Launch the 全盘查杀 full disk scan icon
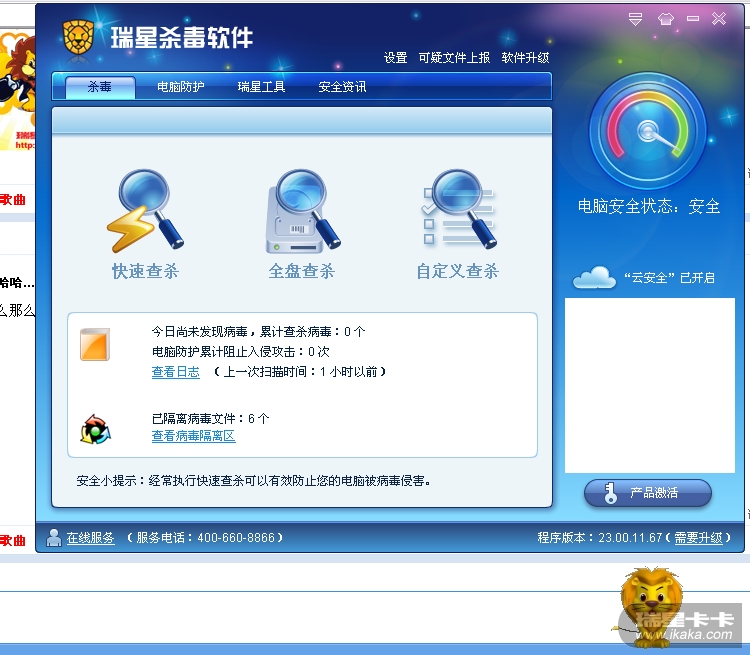This screenshot has height=655, width=750. [x=302, y=211]
